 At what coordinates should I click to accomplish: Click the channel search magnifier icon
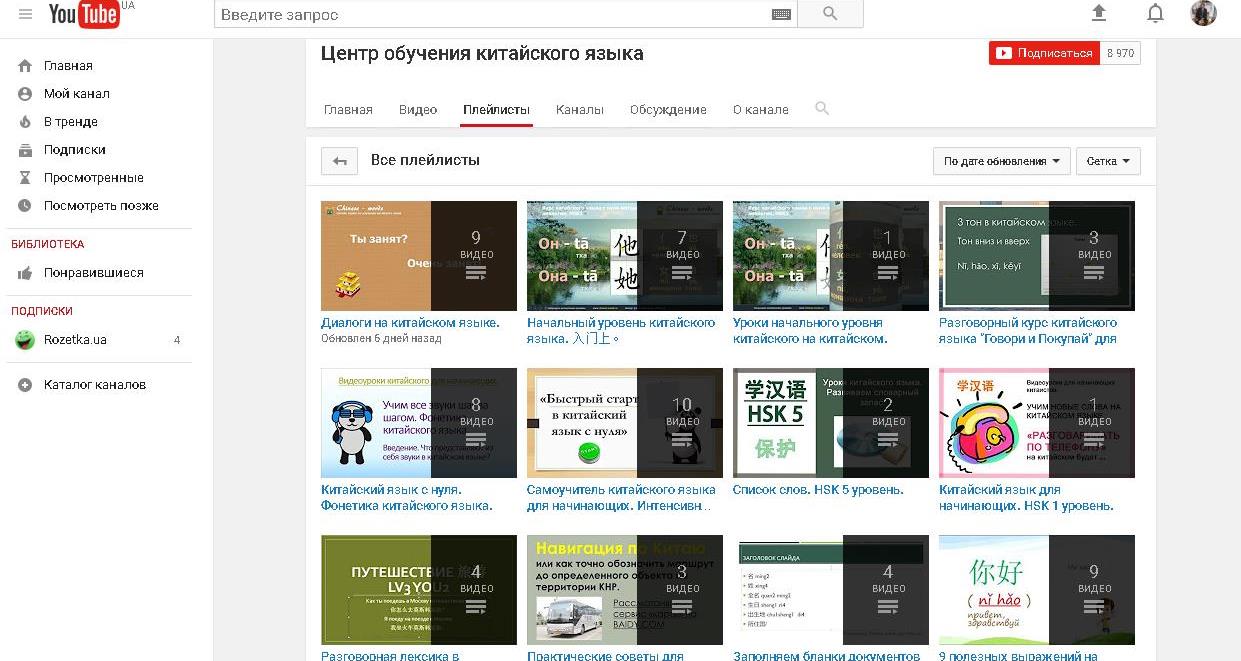coord(822,109)
